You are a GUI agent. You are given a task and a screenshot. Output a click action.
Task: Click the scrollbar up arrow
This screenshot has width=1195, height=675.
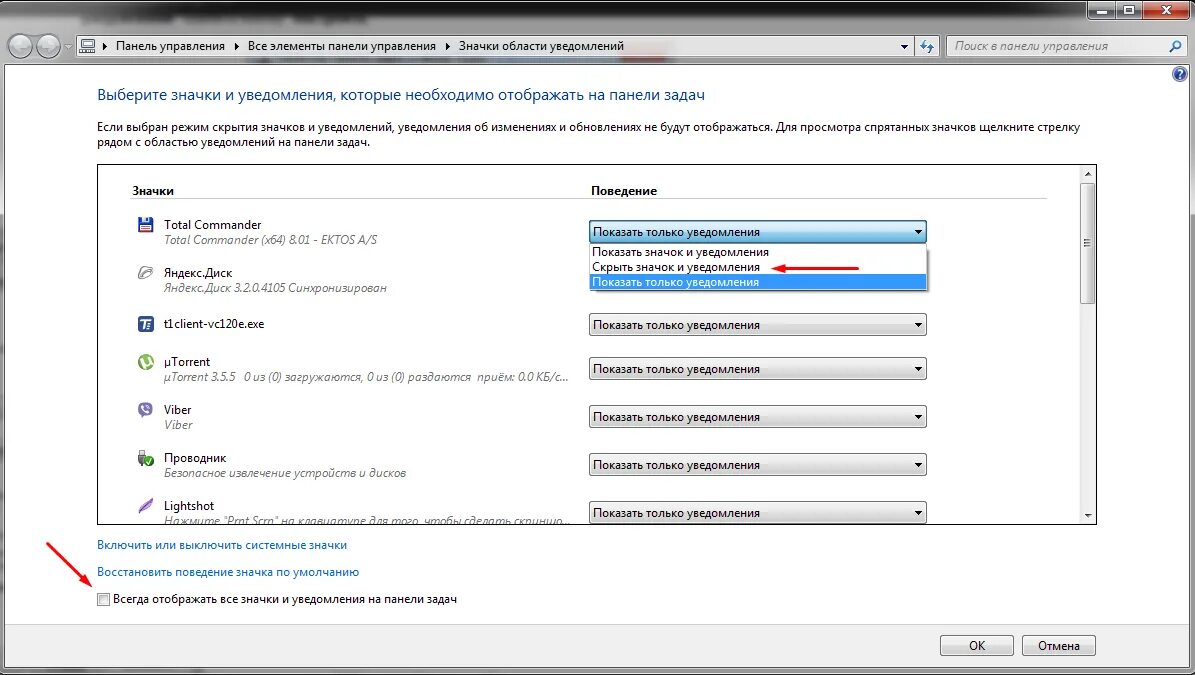(1088, 174)
